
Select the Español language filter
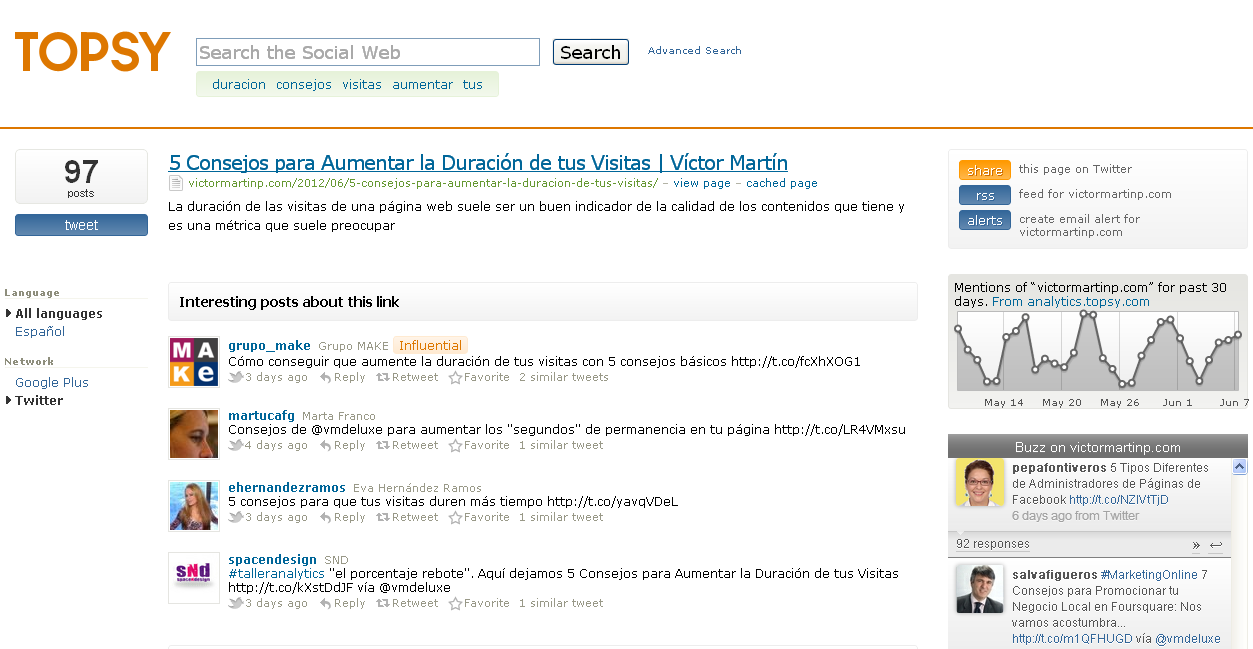(40, 332)
